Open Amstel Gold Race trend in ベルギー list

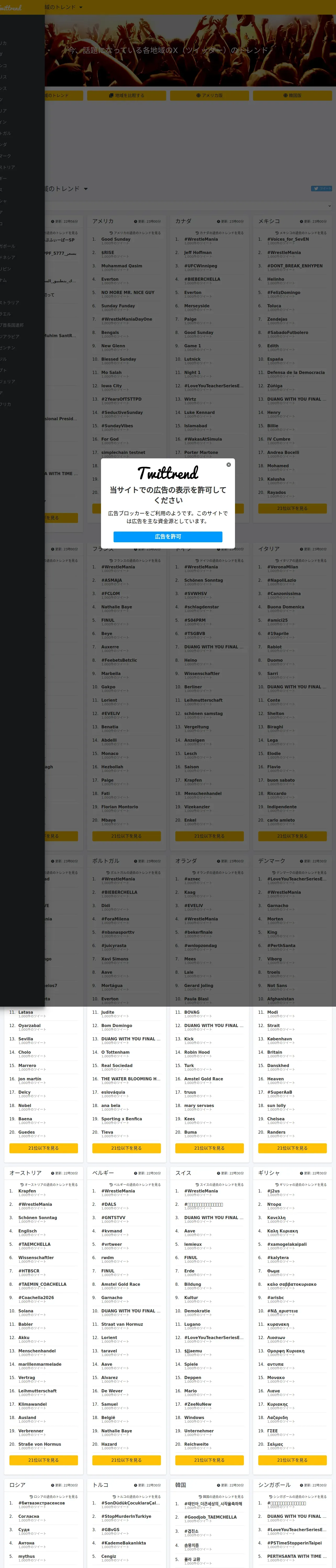120,1284
